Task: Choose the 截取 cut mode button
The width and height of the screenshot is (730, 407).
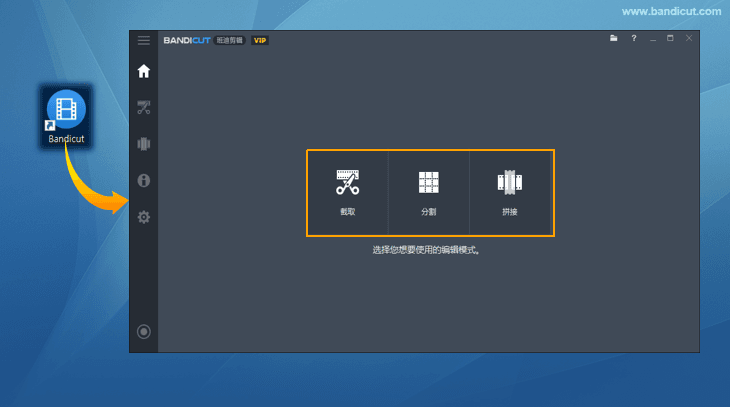Action: 348,193
